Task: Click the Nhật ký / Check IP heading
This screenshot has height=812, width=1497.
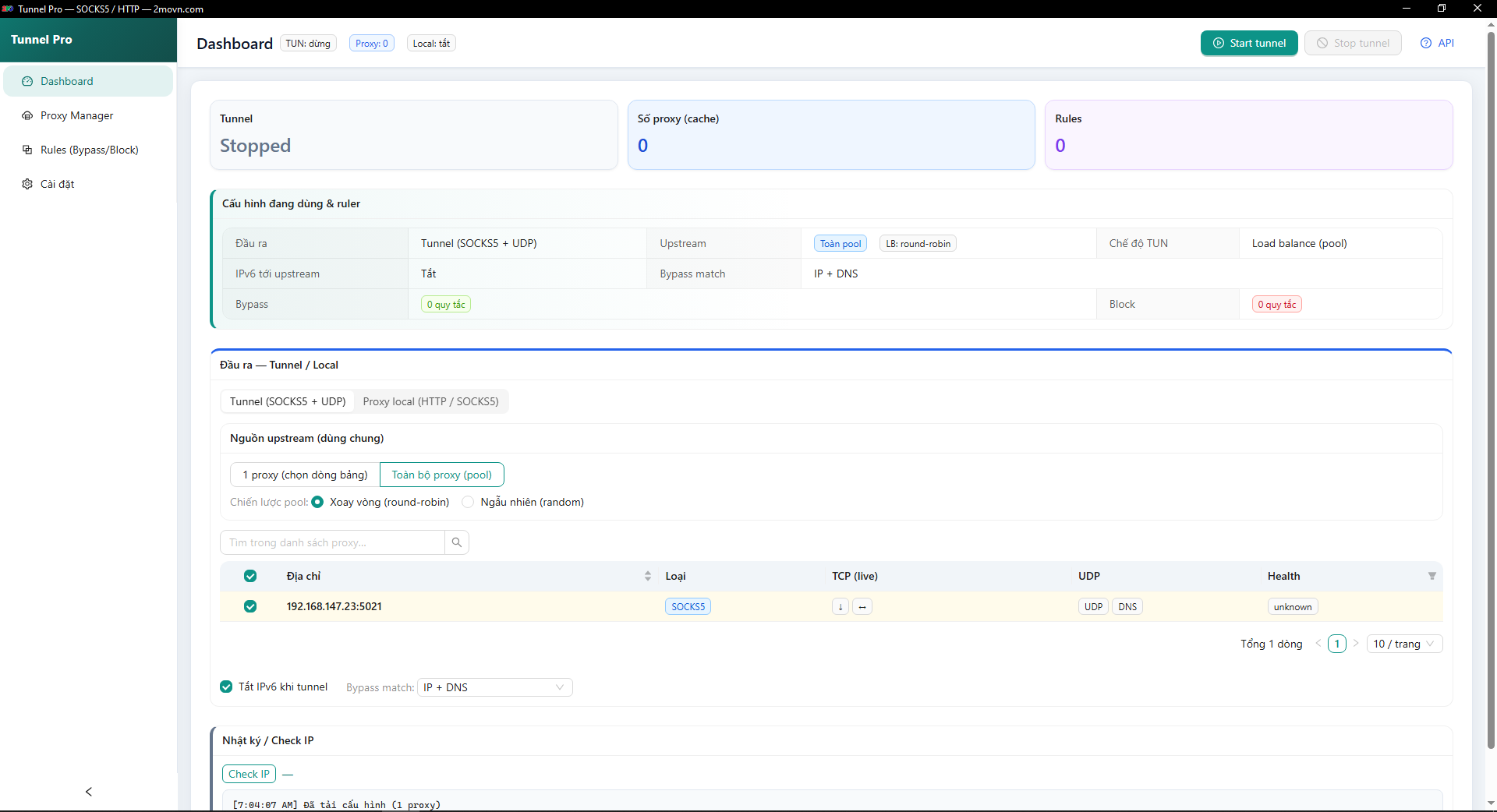Action: (x=267, y=740)
